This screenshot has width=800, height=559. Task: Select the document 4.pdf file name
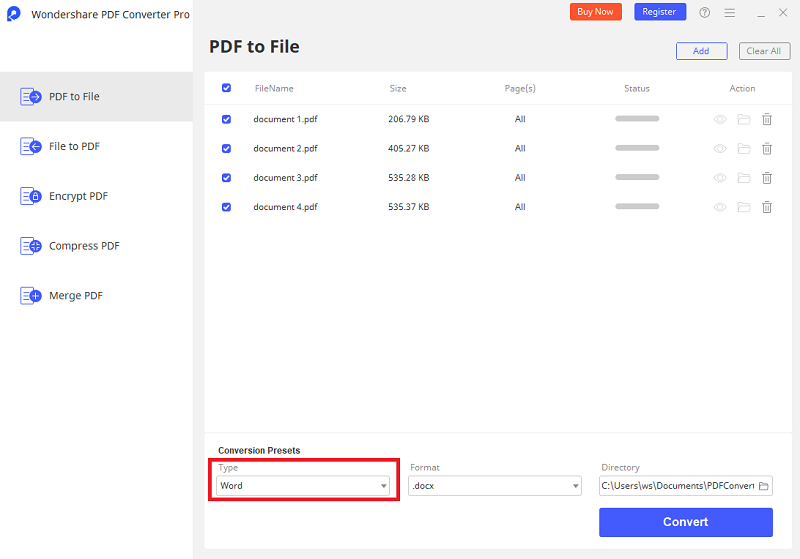(x=285, y=207)
